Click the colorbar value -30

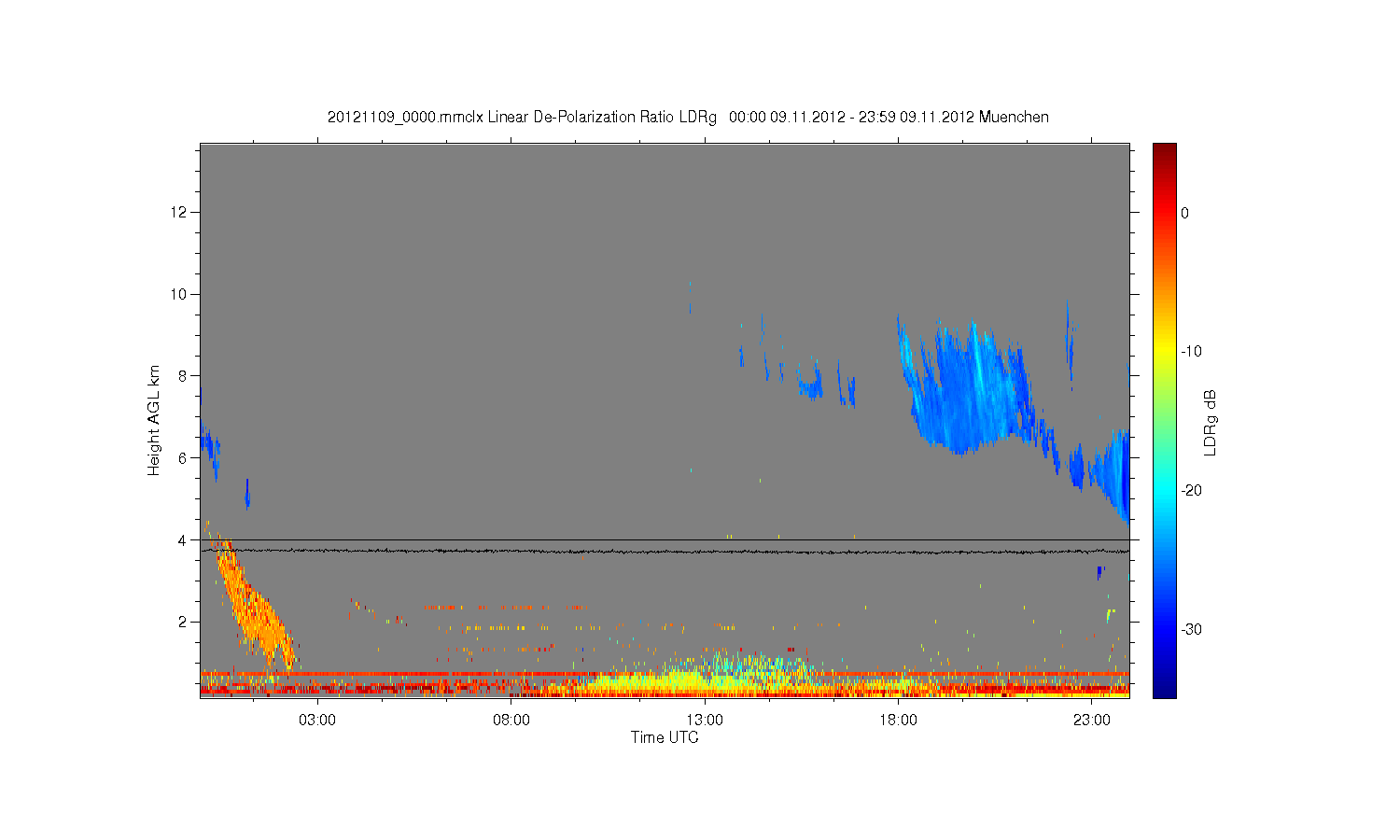point(1191,629)
